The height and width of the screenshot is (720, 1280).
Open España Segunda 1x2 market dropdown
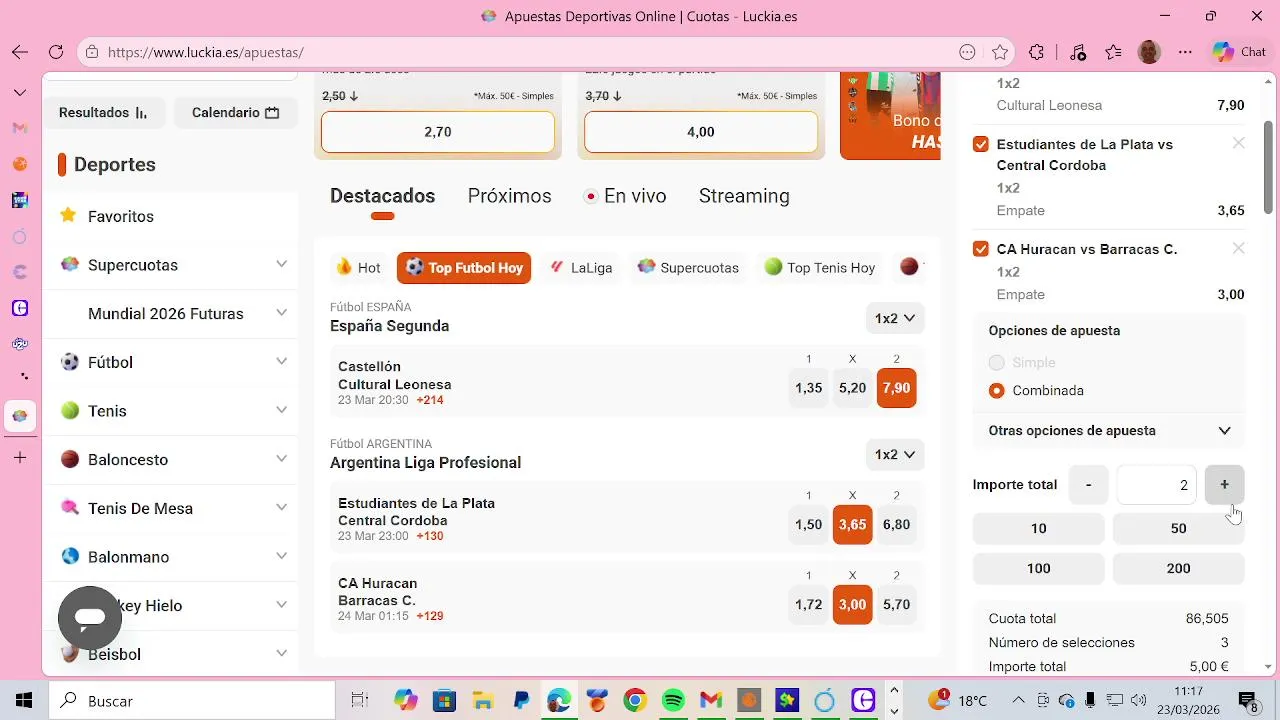[895, 318]
